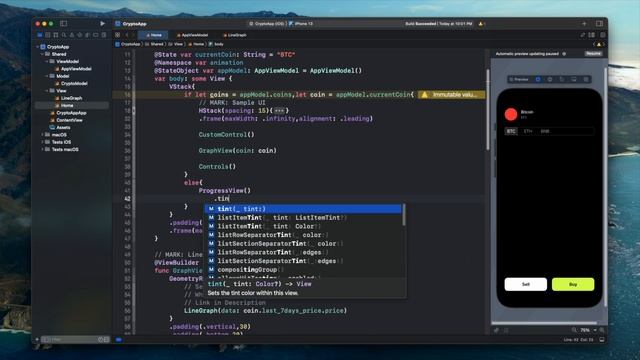Screen dimensions: 640x360
Task: Expand the macOS folder
Action: point(42,135)
